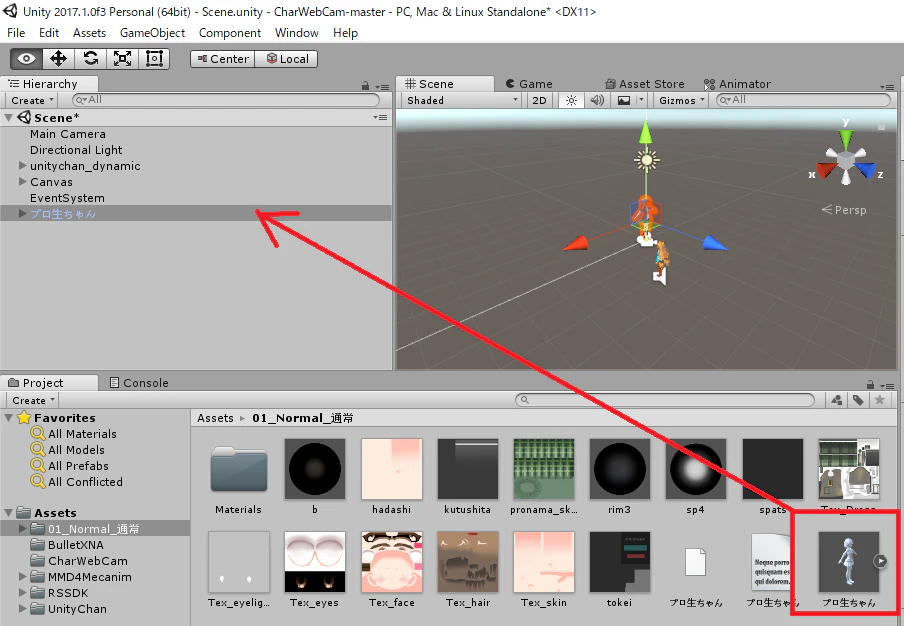
Task: Click the Scene view orientation gizmo cube
Action: pyautogui.click(x=845, y=160)
